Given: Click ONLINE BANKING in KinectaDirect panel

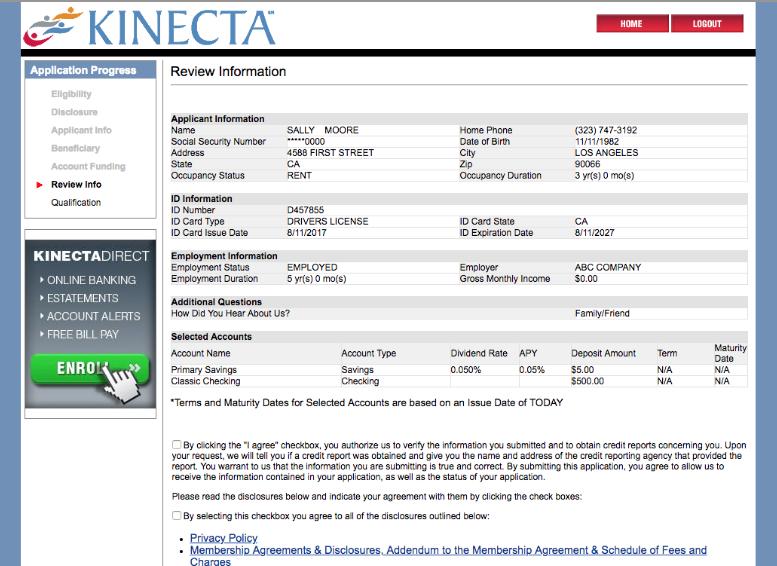Looking at the screenshot, I should click(91, 280).
